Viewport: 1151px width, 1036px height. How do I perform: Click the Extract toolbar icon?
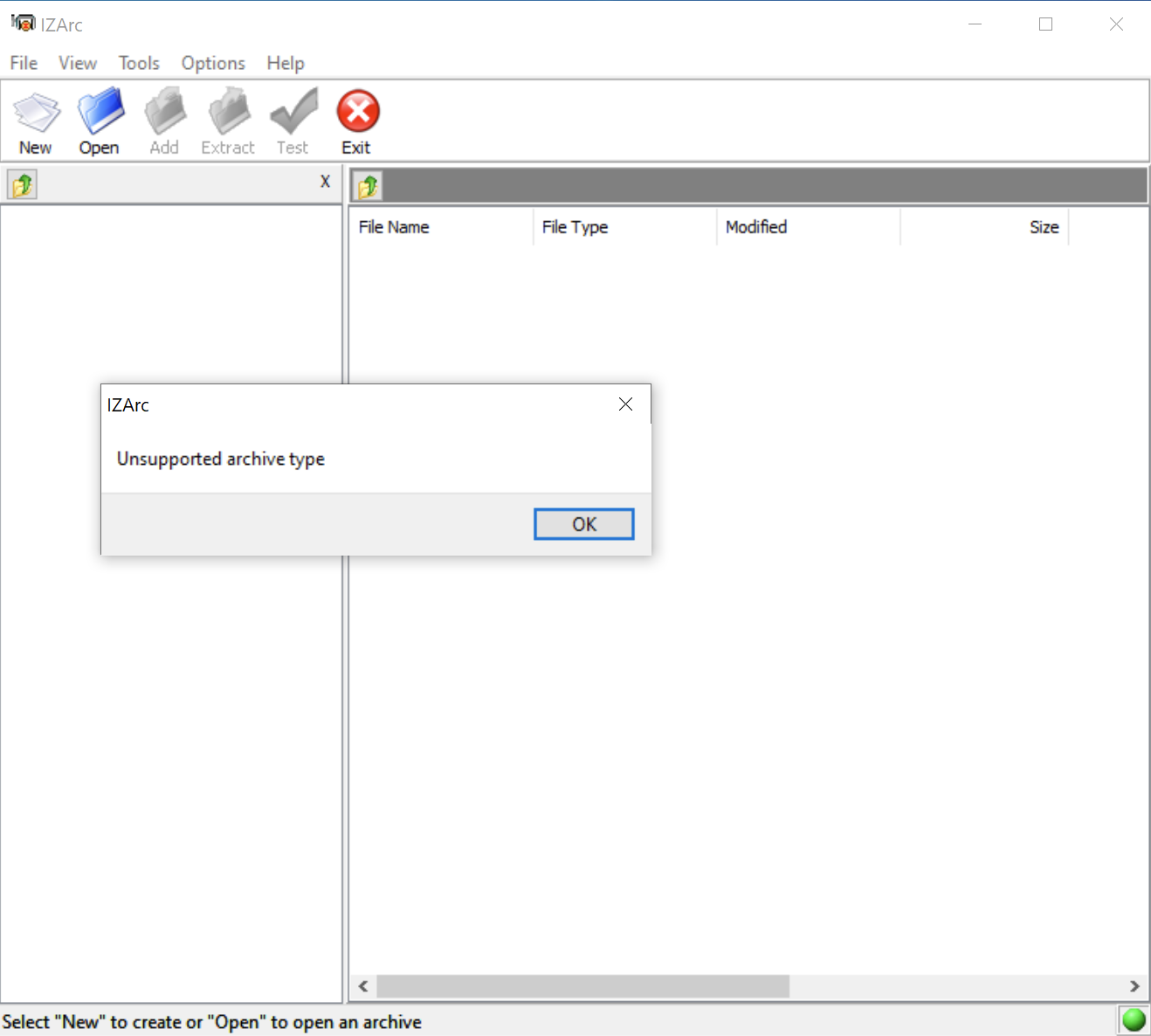(x=229, y=112)
